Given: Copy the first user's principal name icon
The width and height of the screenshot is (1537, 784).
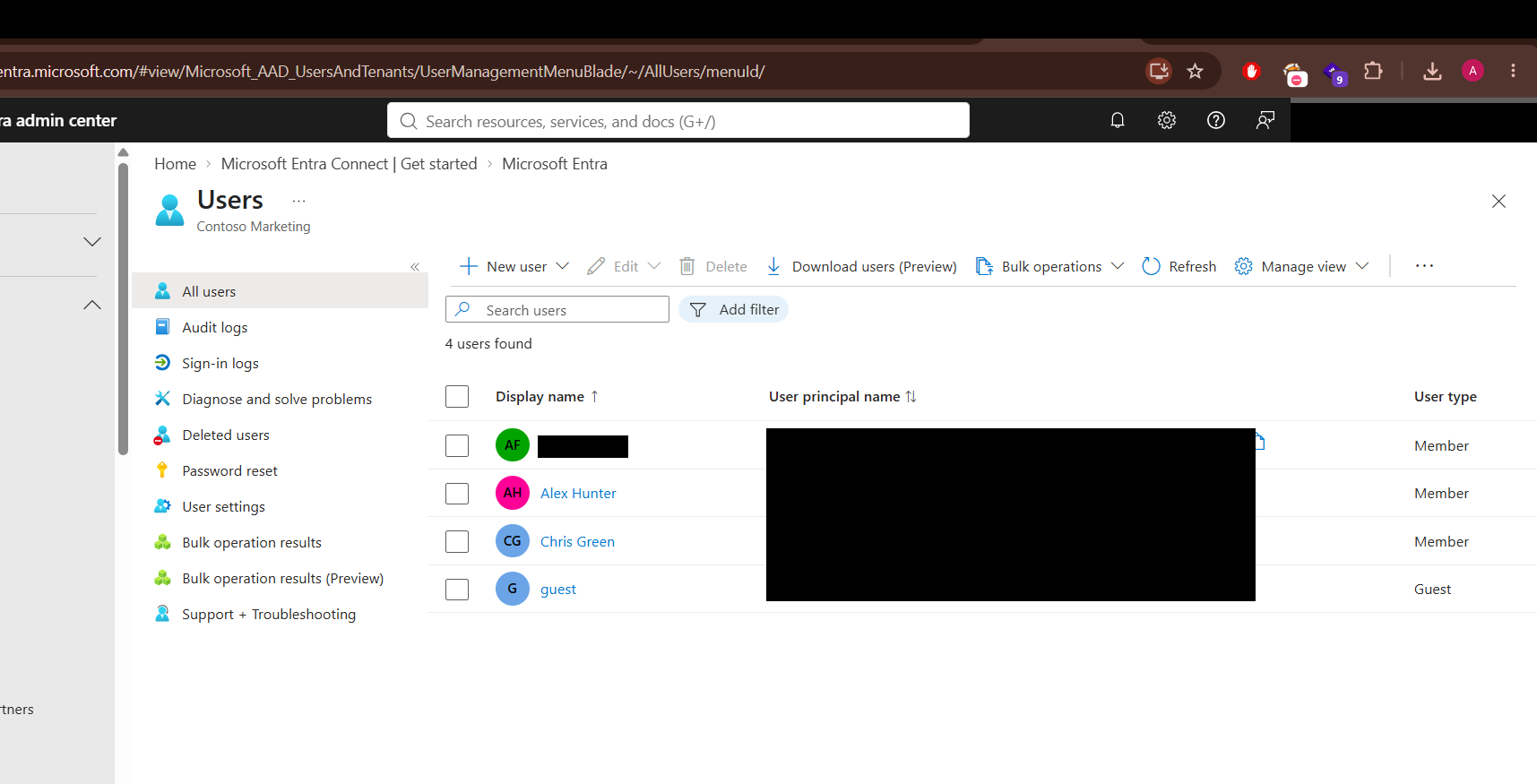Looking at the screenshot, I should [x=1260, y=442].
